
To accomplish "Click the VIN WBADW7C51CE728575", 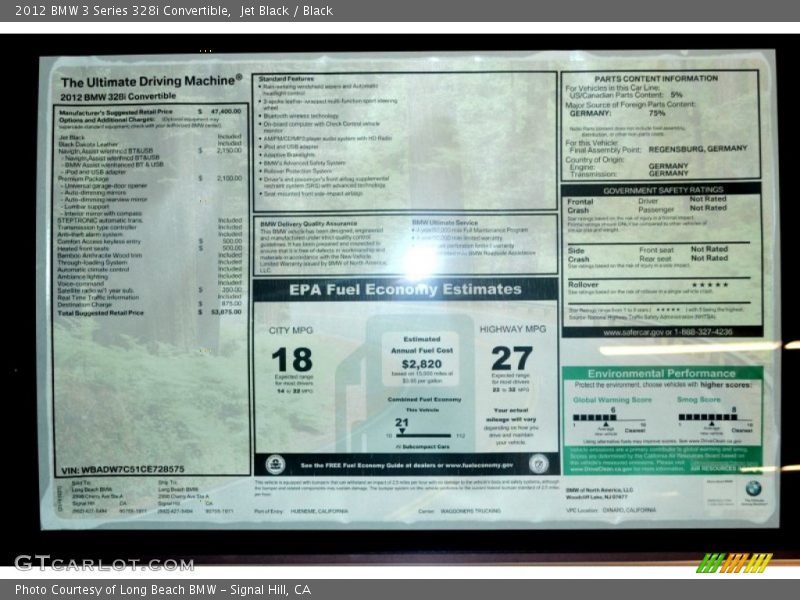I will (x=122, y=469).
